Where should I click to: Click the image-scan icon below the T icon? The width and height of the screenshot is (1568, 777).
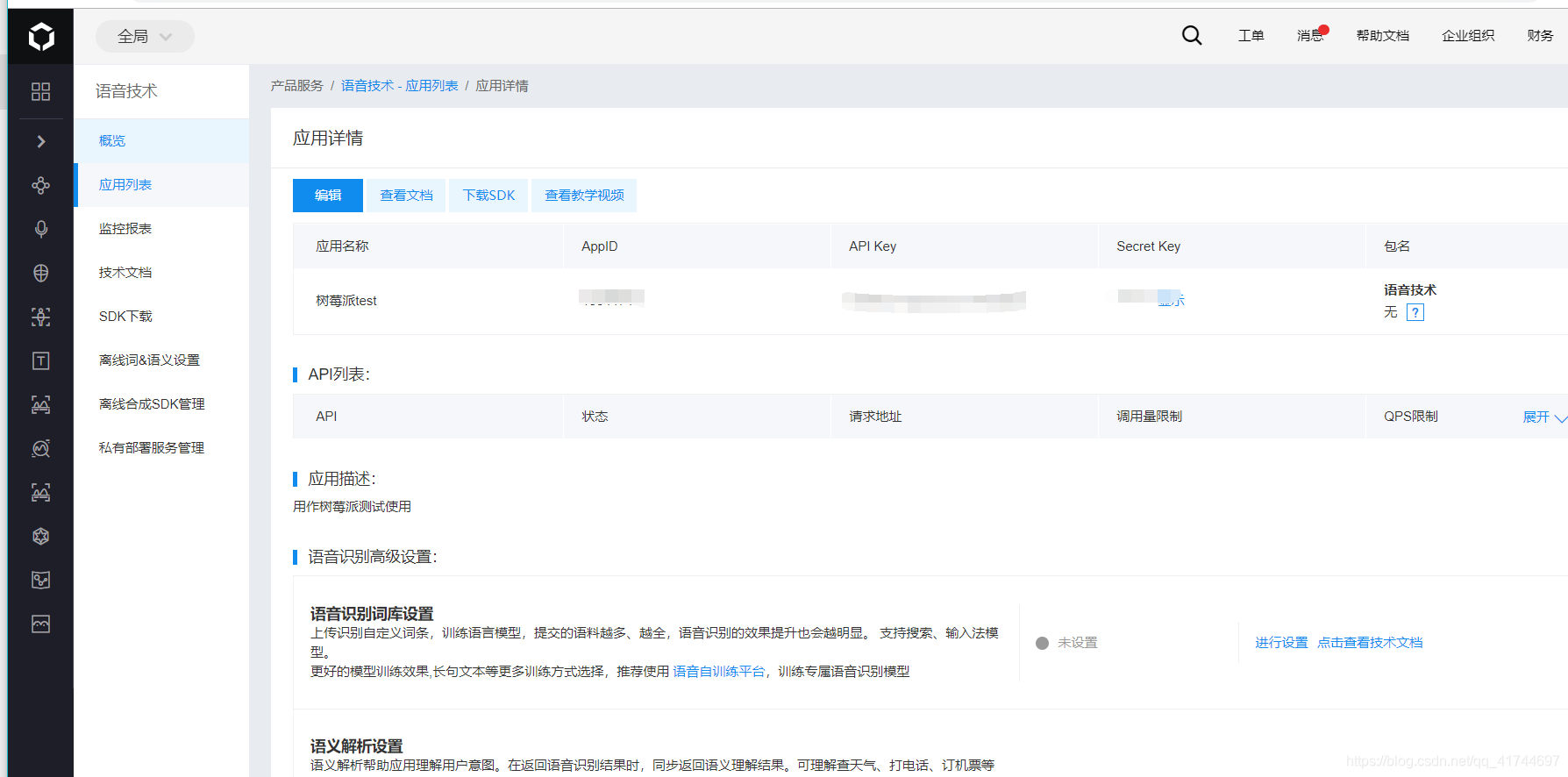click(40, 404)
